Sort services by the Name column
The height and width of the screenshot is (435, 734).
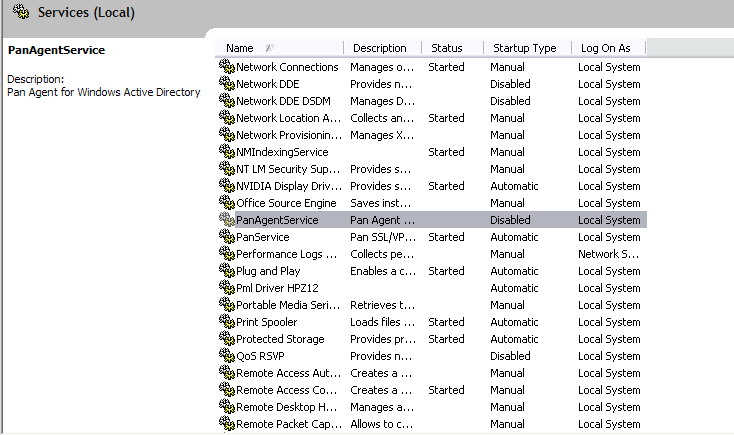(x=240, y=48)
